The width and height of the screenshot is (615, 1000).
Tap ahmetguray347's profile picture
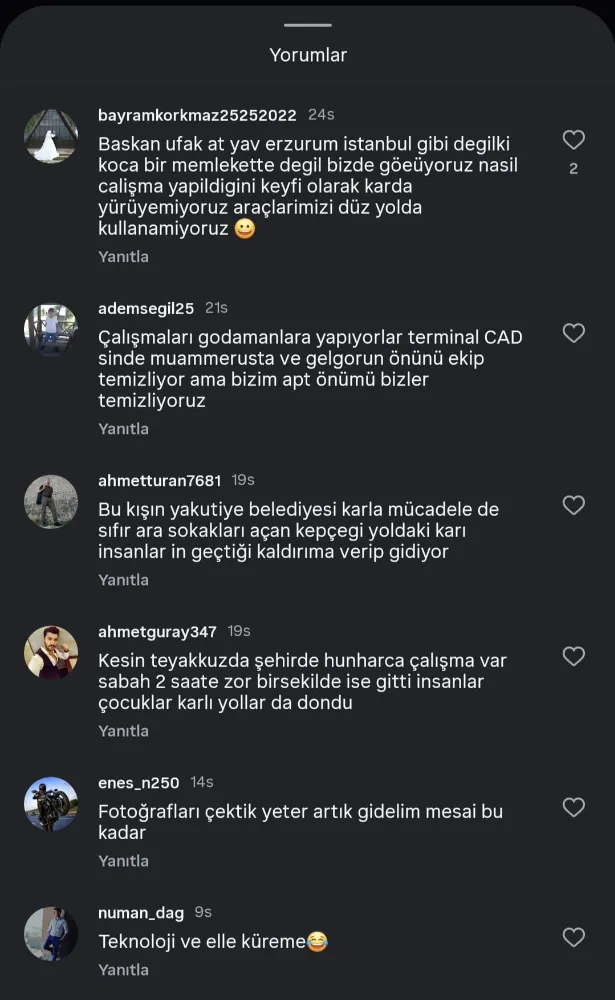pos(51,652)
